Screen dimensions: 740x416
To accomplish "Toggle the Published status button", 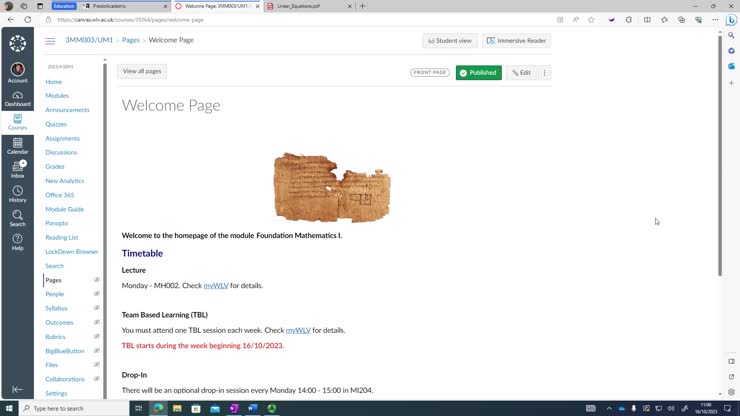I will click(478, 73).
